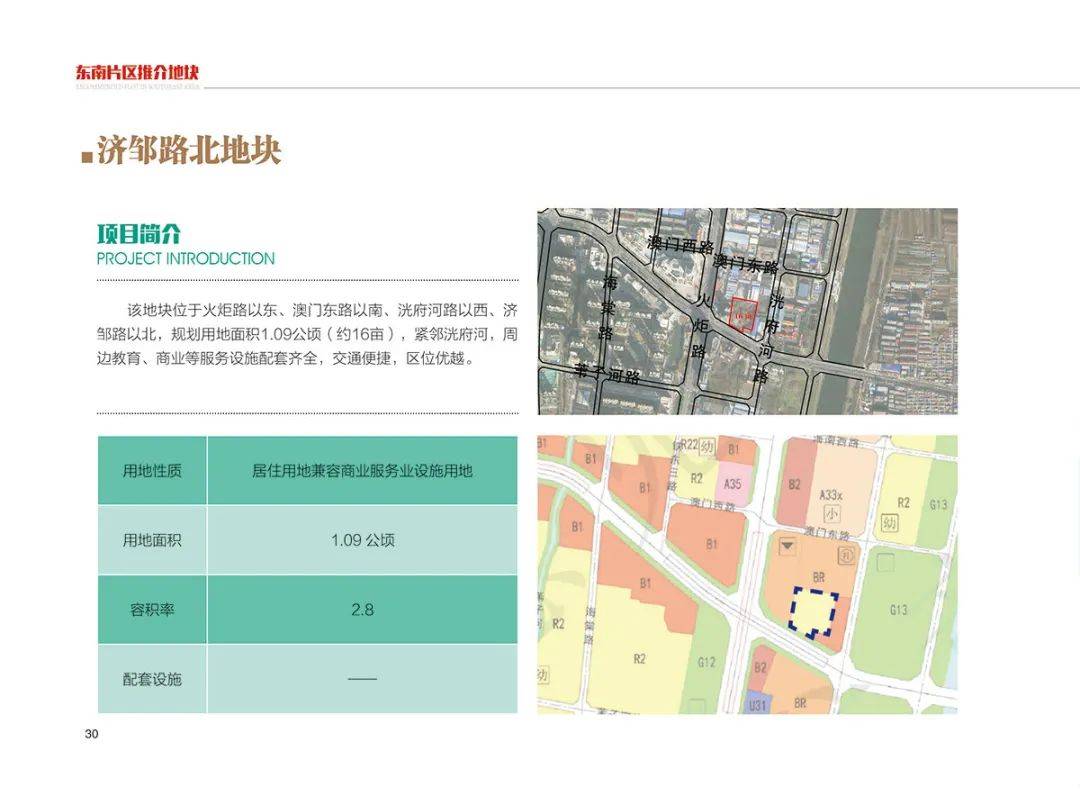Click the 幼 kindergarten symbol near R2
The width and height of the screenshot is (1080, 796).
tap(890, 523)
